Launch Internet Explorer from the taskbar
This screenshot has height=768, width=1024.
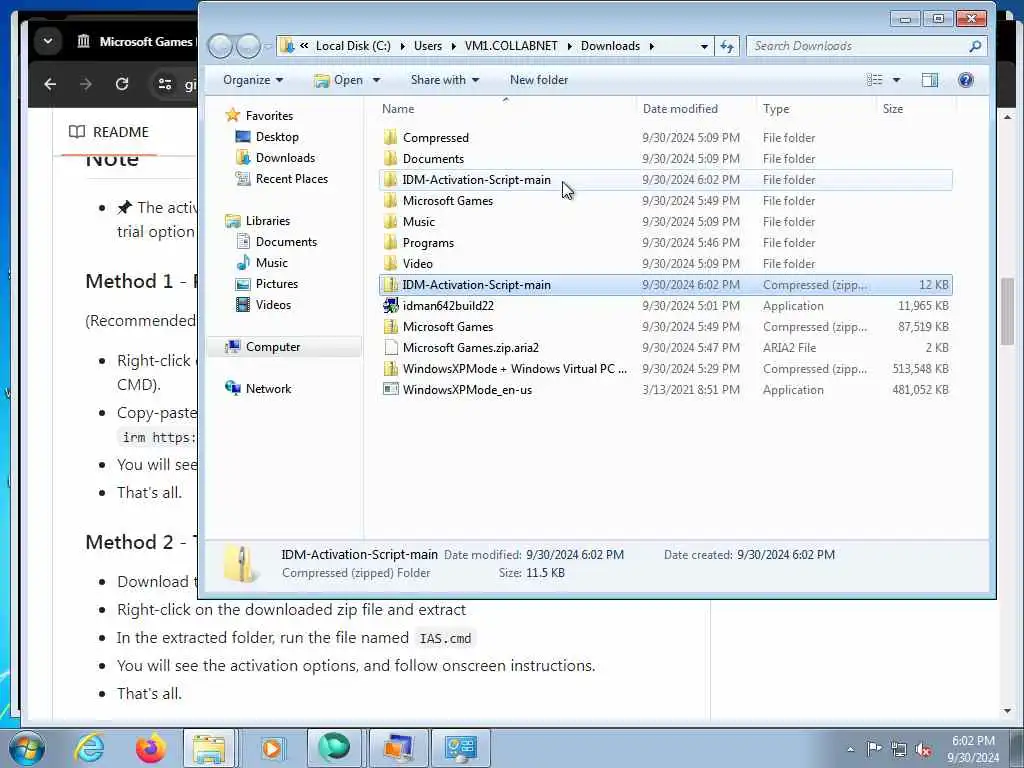pos(89,748)
